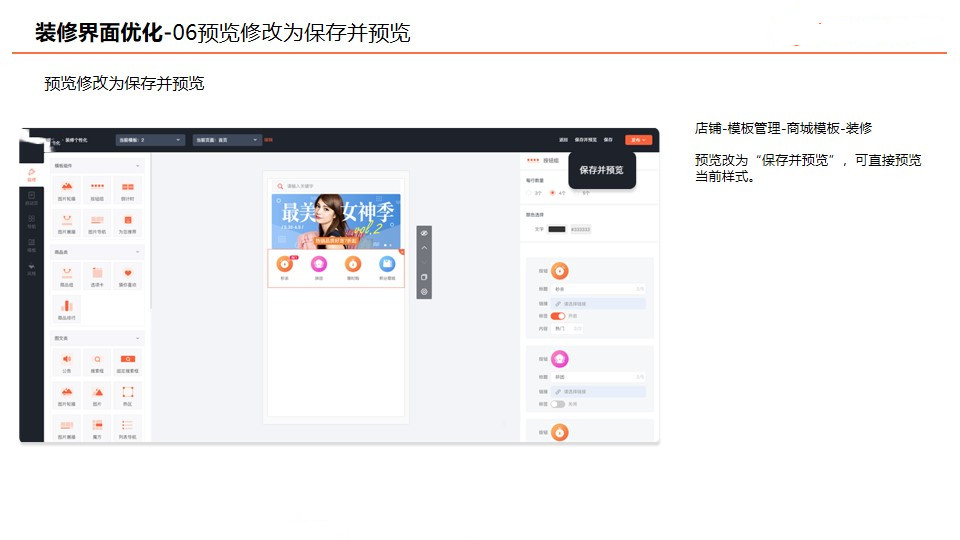Click the up-arrow move icon on canvas toolbar

click(424, 248)
